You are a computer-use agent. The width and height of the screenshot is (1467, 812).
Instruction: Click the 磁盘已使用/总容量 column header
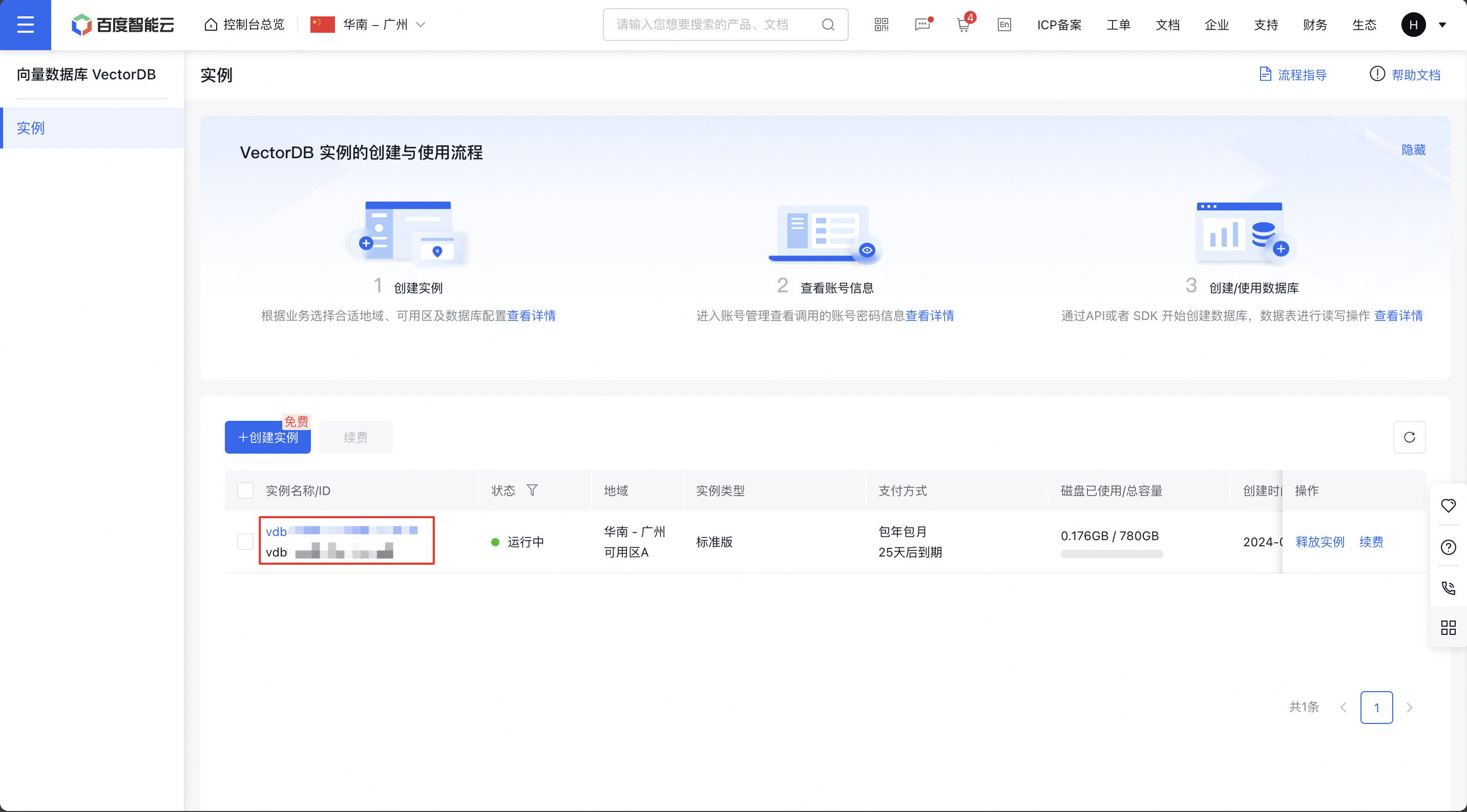tap(1112, 490)
